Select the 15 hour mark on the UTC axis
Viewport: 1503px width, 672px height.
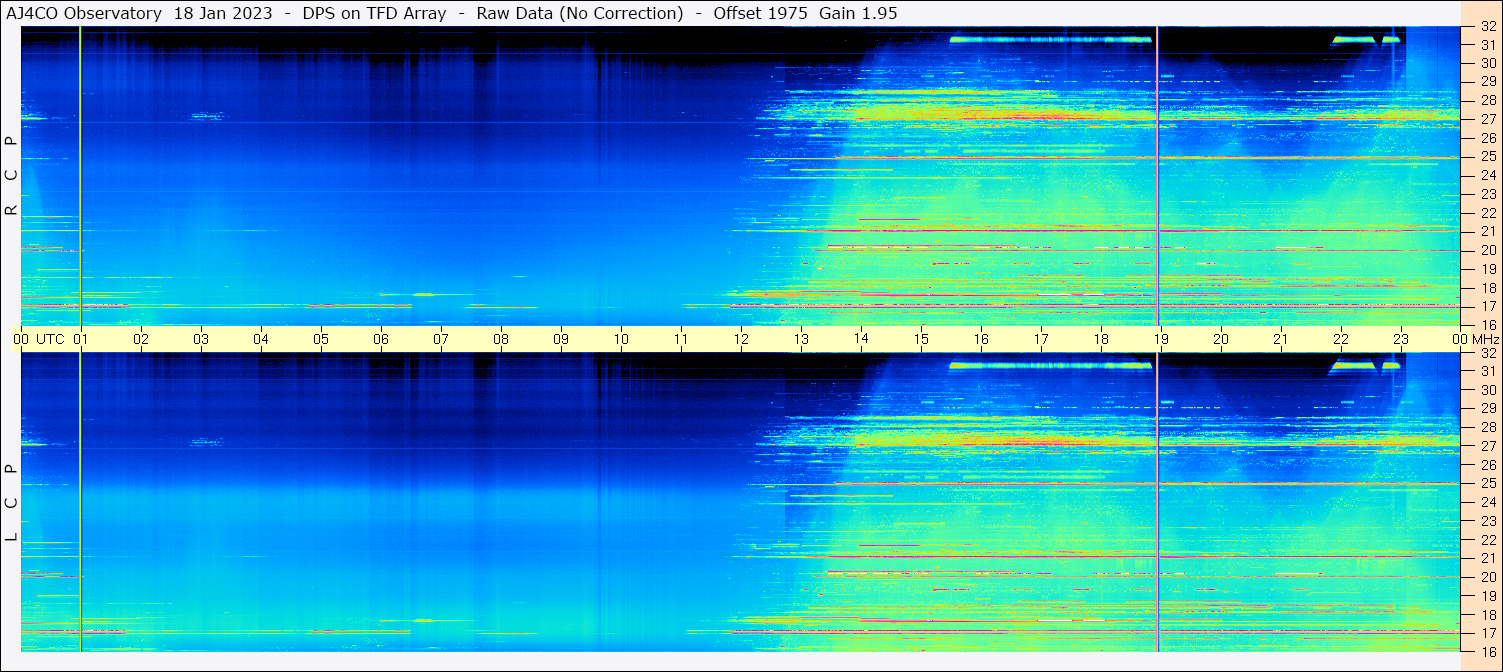921,339
